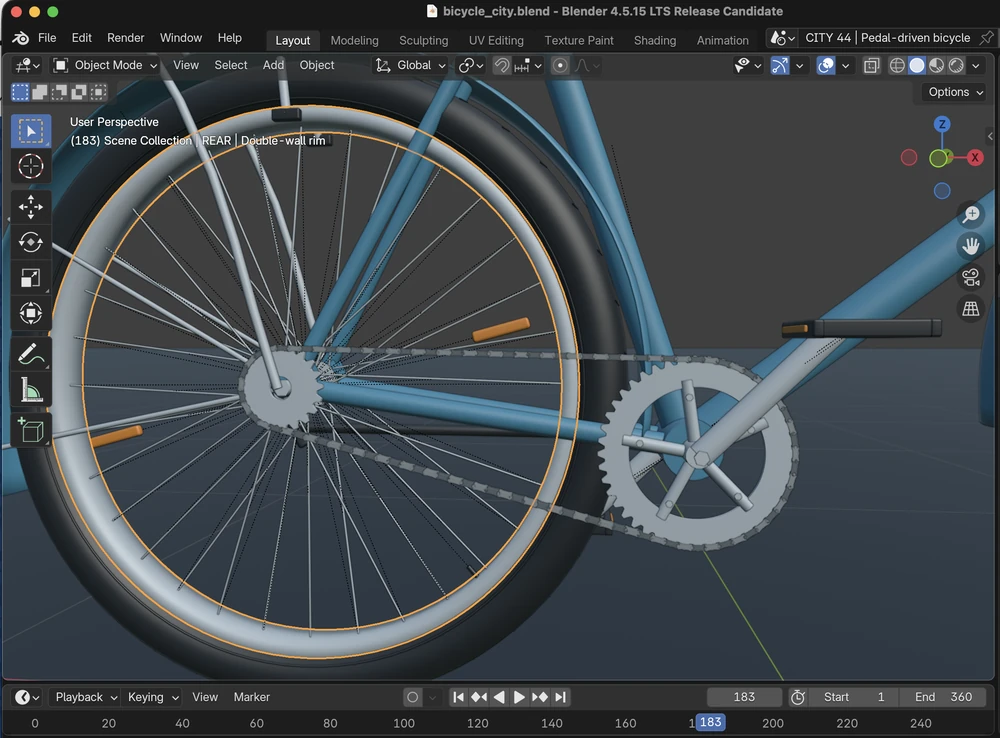Select the Add Cube tool
The image size is (1000, 738).
(x=31, y=431)
